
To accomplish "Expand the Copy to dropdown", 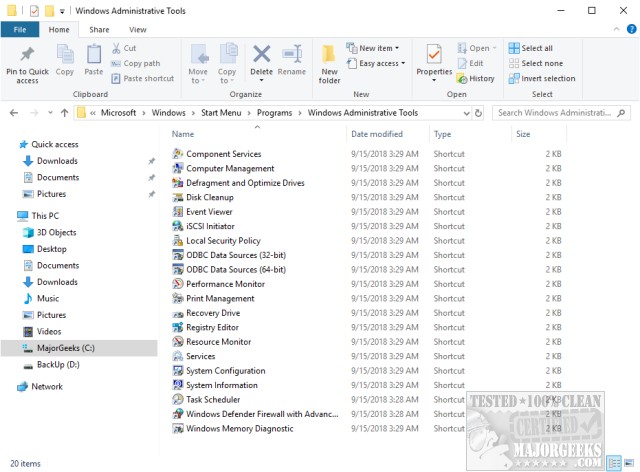I will (231, 81).
